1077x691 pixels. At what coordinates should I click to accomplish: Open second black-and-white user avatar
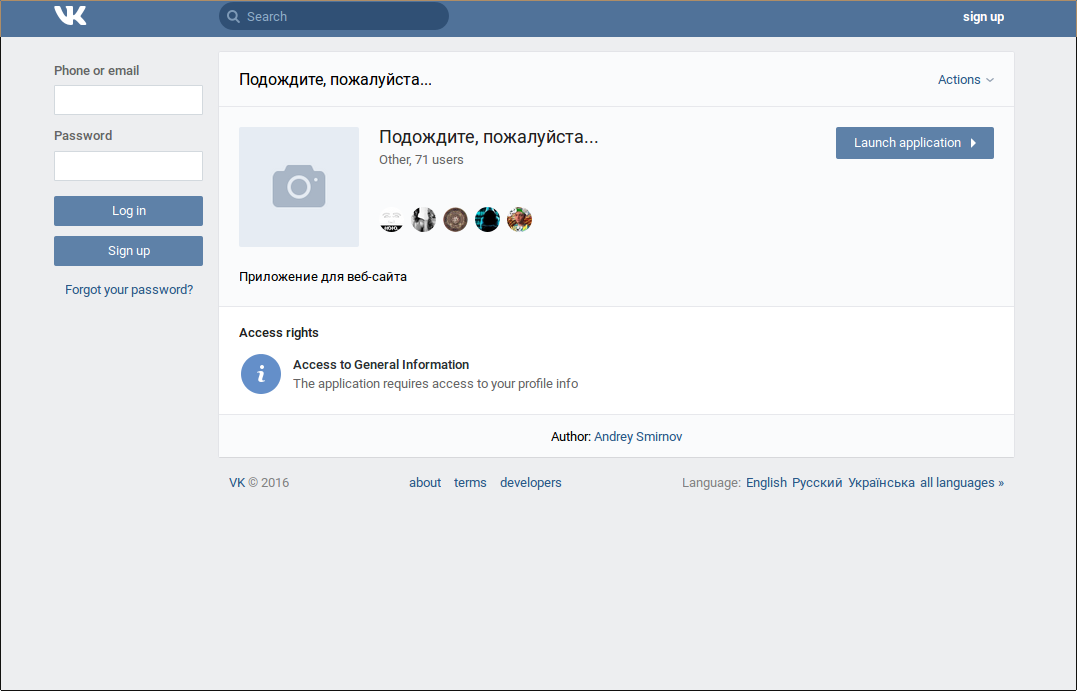click(423, 220)
